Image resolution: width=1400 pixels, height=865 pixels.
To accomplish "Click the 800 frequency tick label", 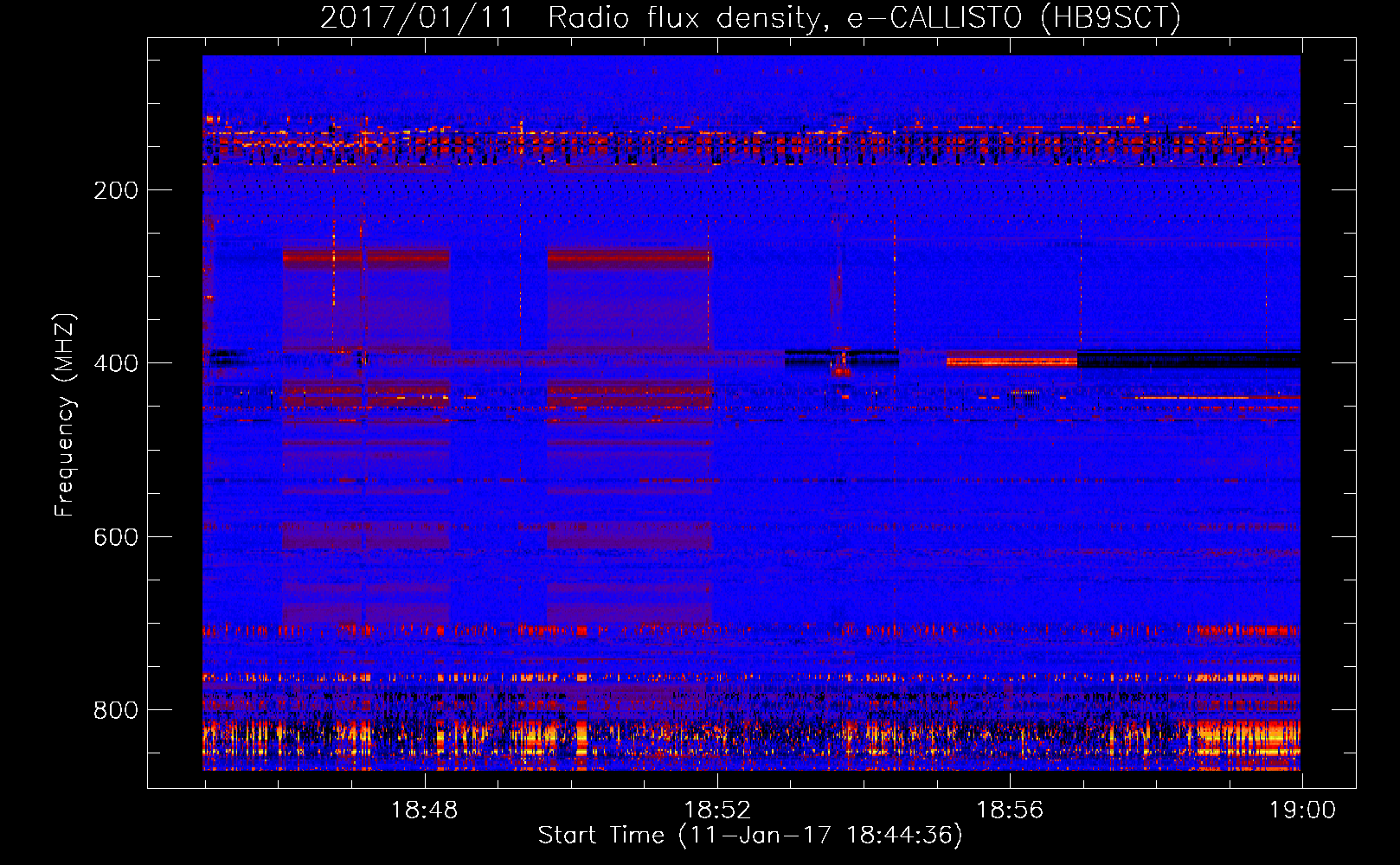I will coord(116,710).
